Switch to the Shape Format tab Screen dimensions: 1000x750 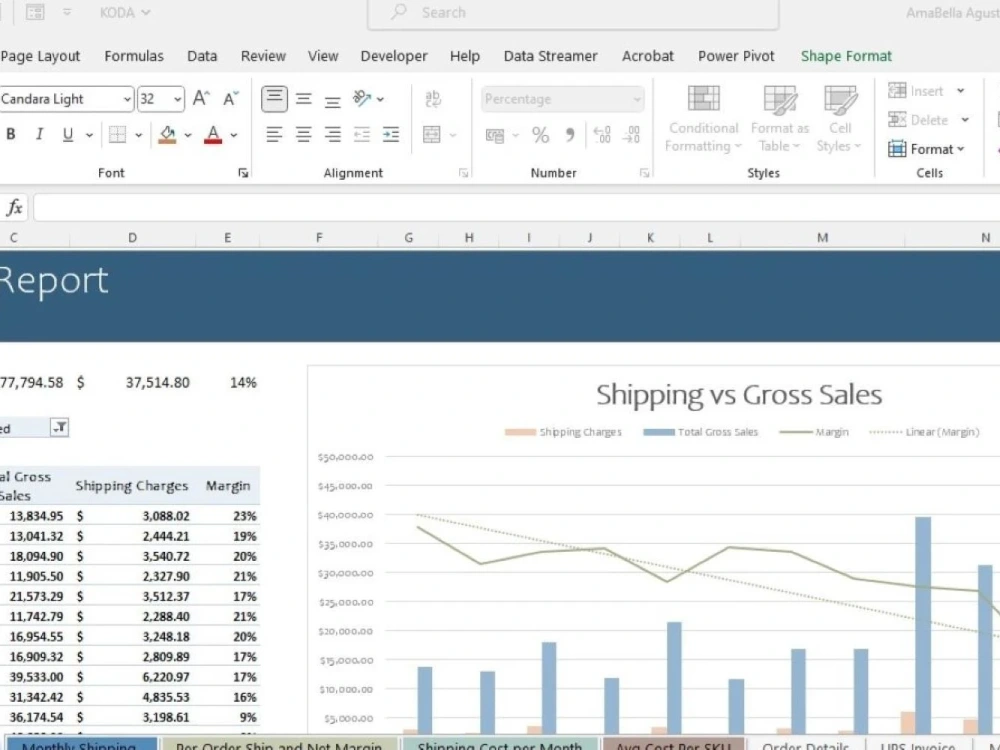846,56
